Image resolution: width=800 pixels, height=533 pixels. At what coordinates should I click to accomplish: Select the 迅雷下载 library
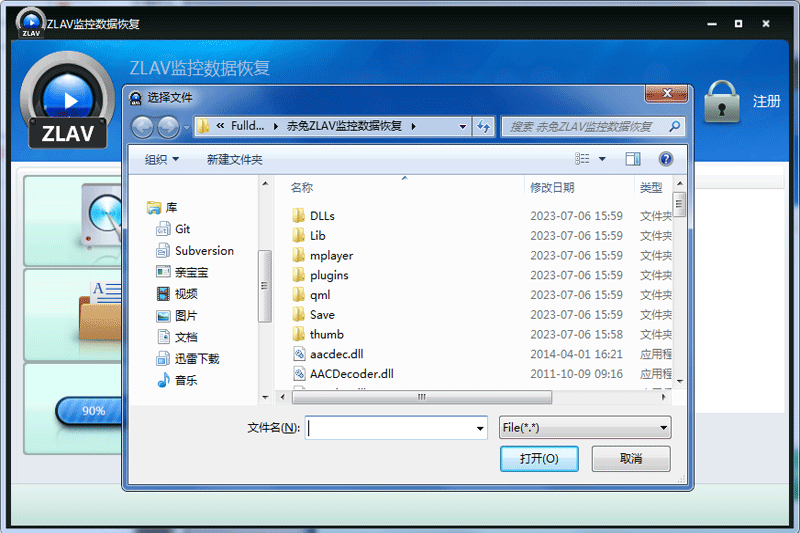pos(188,359)
